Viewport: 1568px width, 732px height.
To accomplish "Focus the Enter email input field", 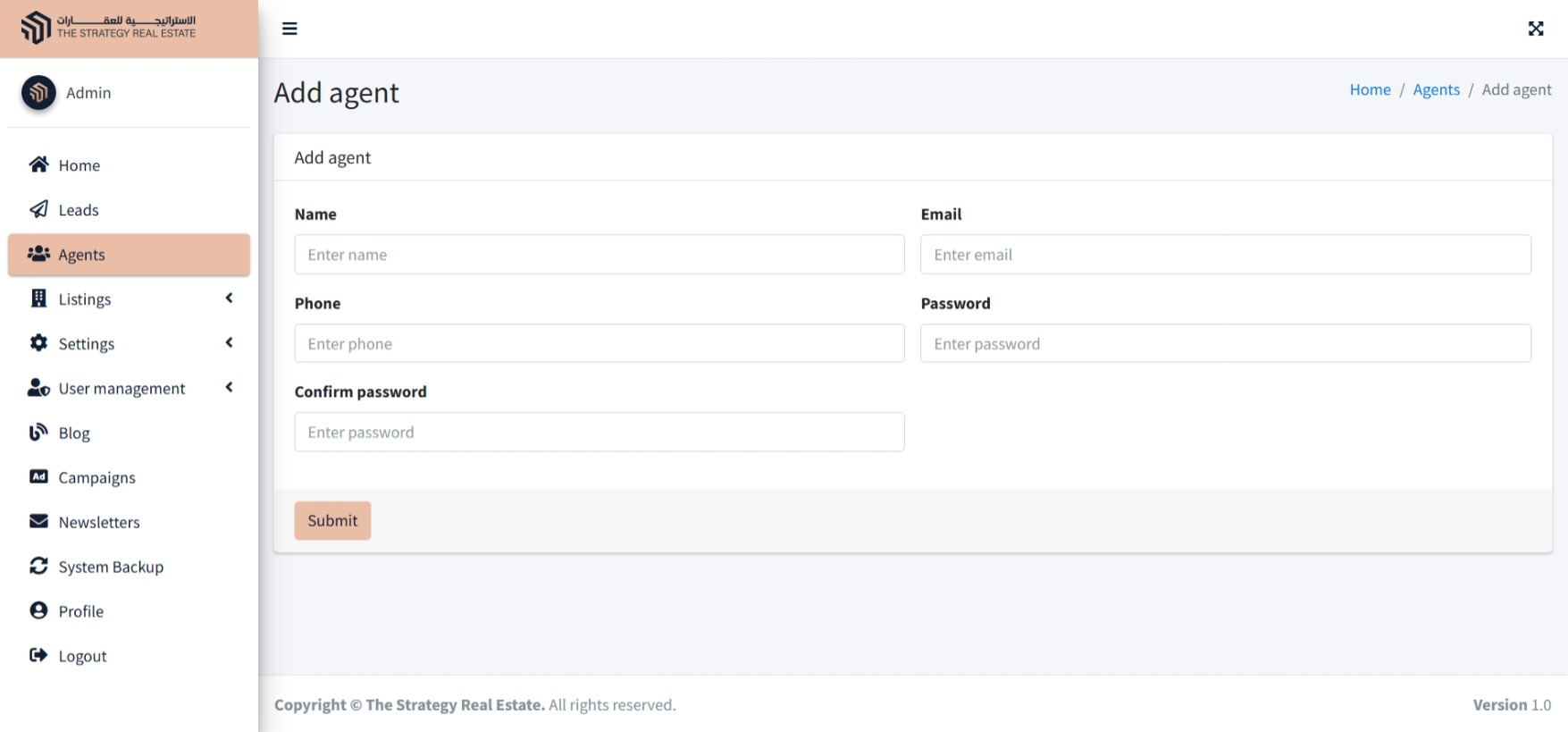I will tap(1225, 255).
